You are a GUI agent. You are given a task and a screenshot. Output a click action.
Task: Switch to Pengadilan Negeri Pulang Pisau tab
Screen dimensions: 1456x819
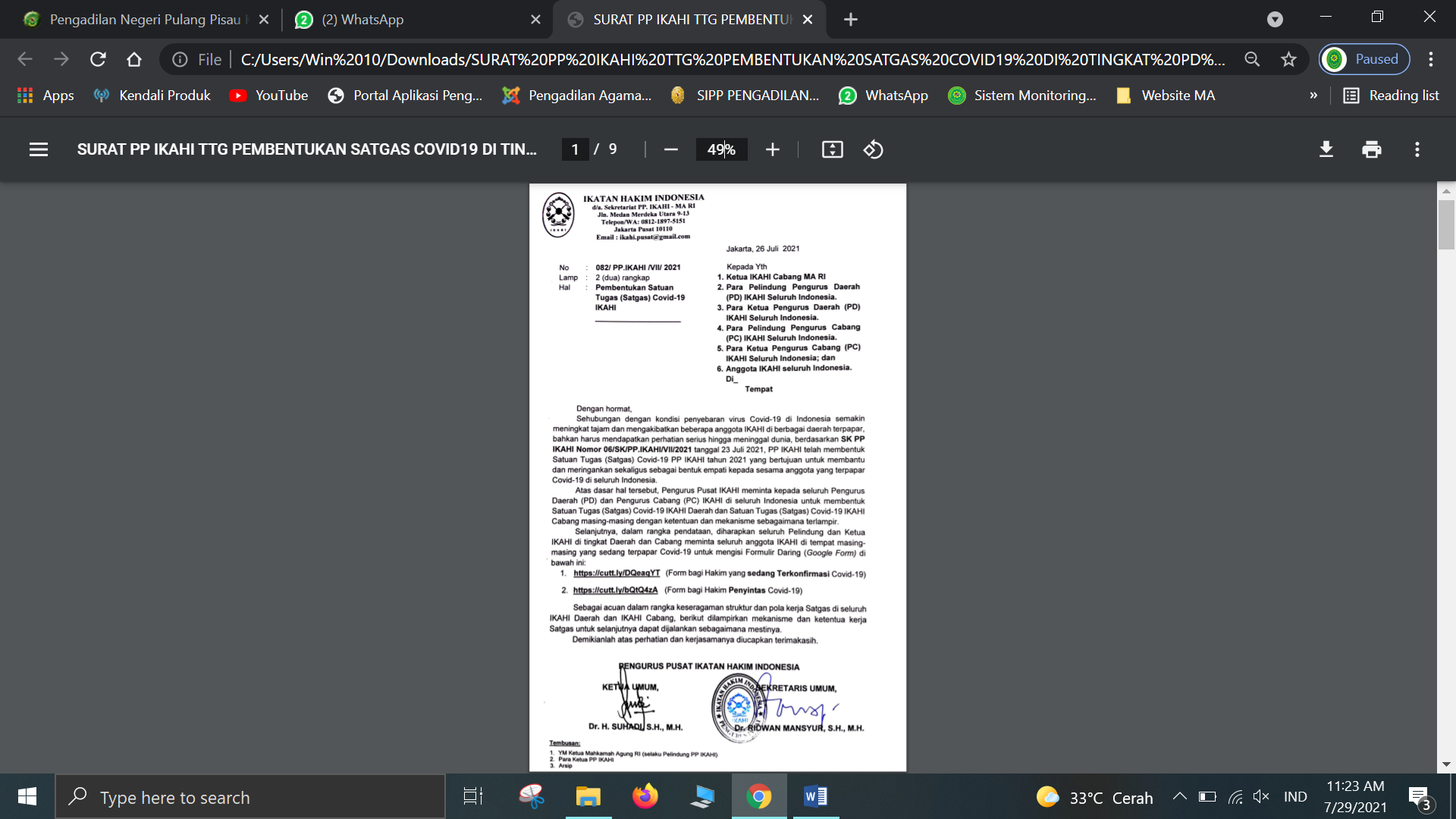click(144, 20)
